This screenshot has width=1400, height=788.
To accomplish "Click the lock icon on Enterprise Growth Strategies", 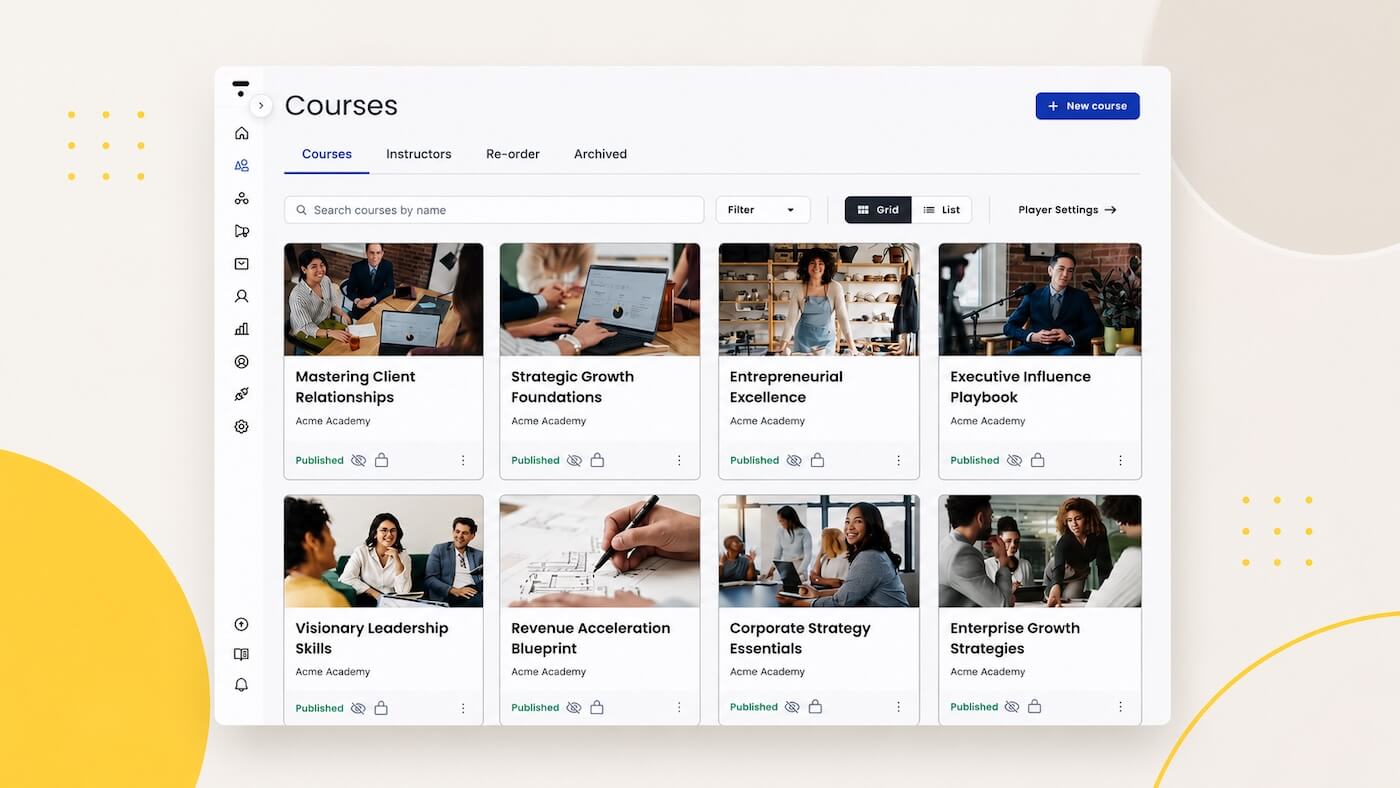I will [x=1035, y=707].
